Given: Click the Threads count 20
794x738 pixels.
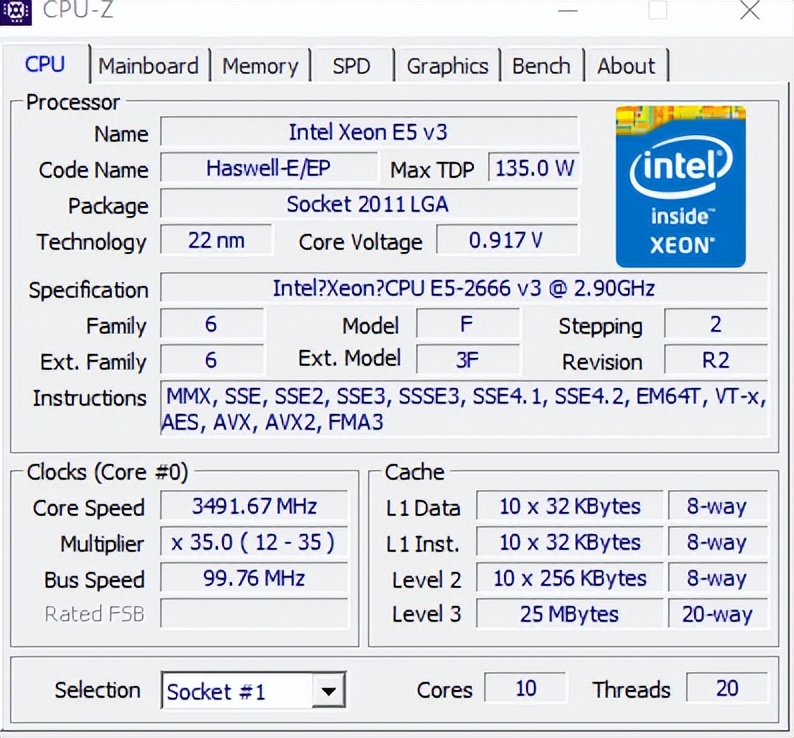Looking at the screenshot, I should pos(727,688).
